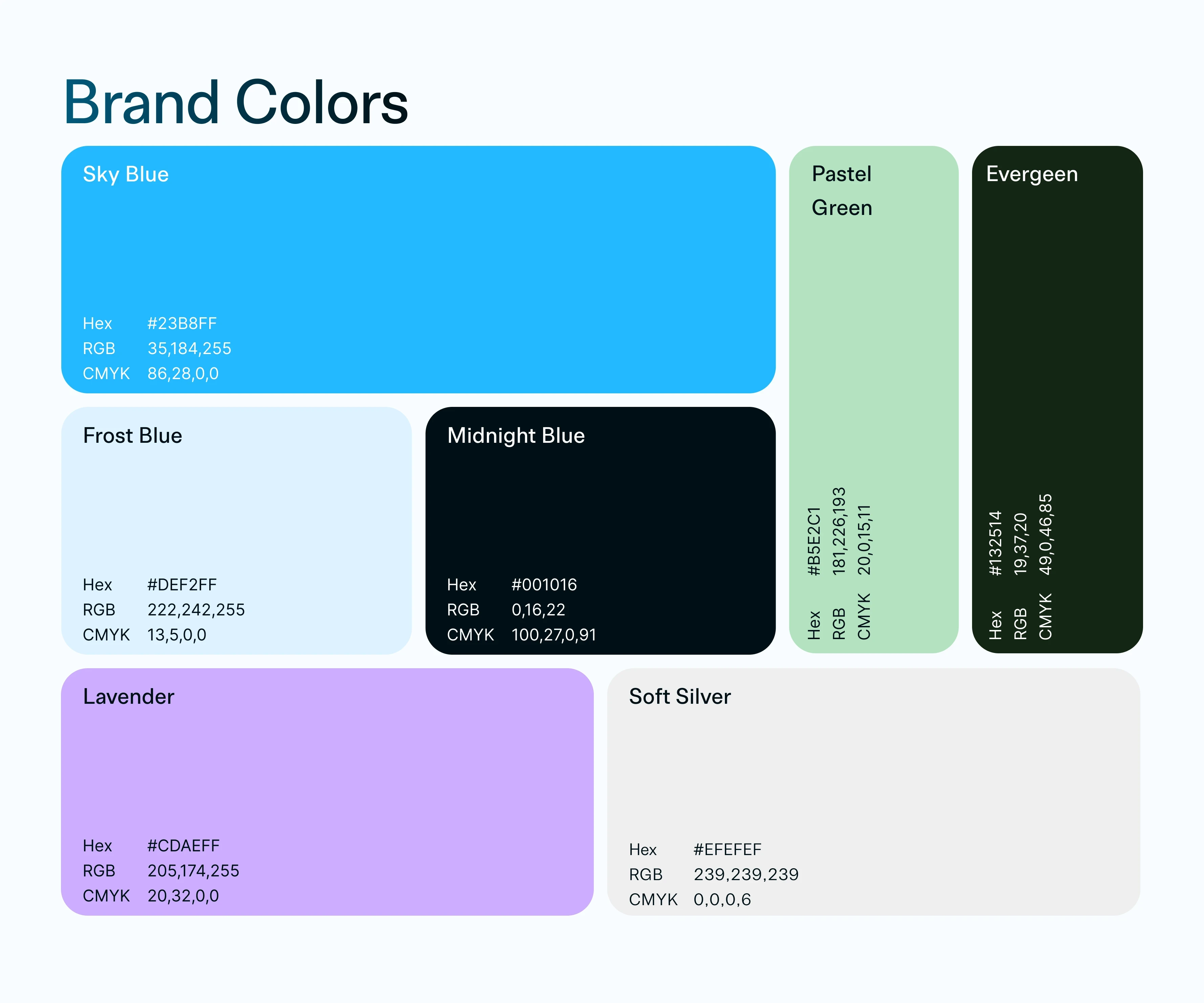
Task: Click Sky Blue hex value #23B8FF
Action: [182, 323]
